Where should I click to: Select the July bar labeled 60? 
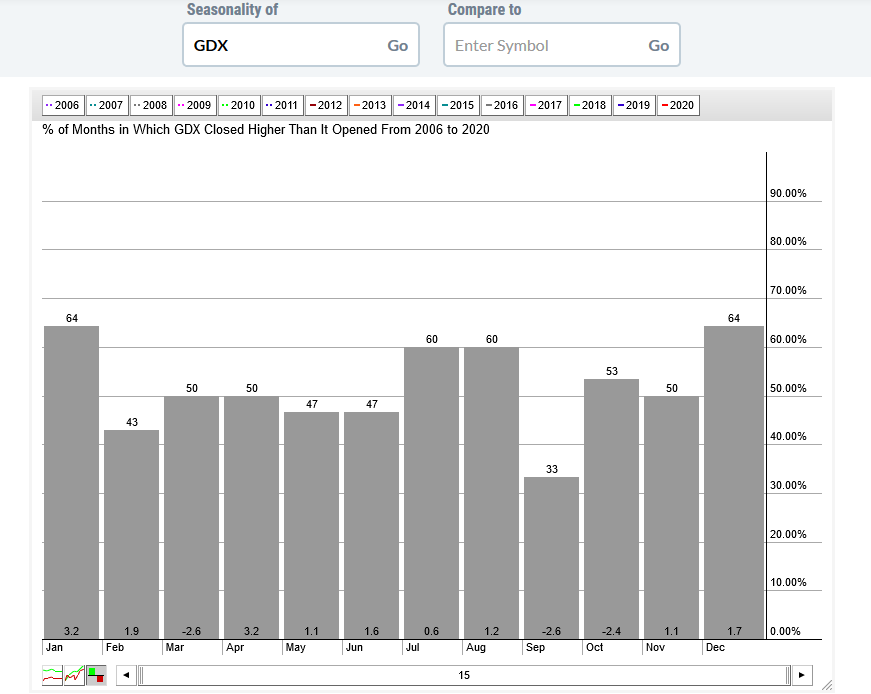click(x=432, y=493)
